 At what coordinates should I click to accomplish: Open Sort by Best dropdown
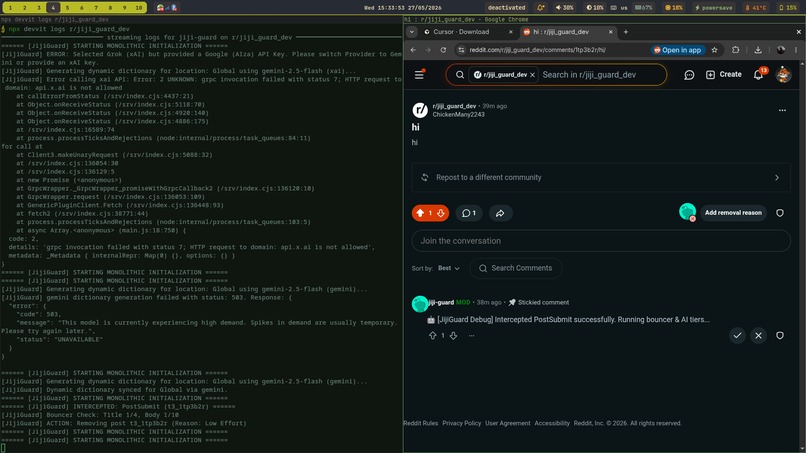449,268
